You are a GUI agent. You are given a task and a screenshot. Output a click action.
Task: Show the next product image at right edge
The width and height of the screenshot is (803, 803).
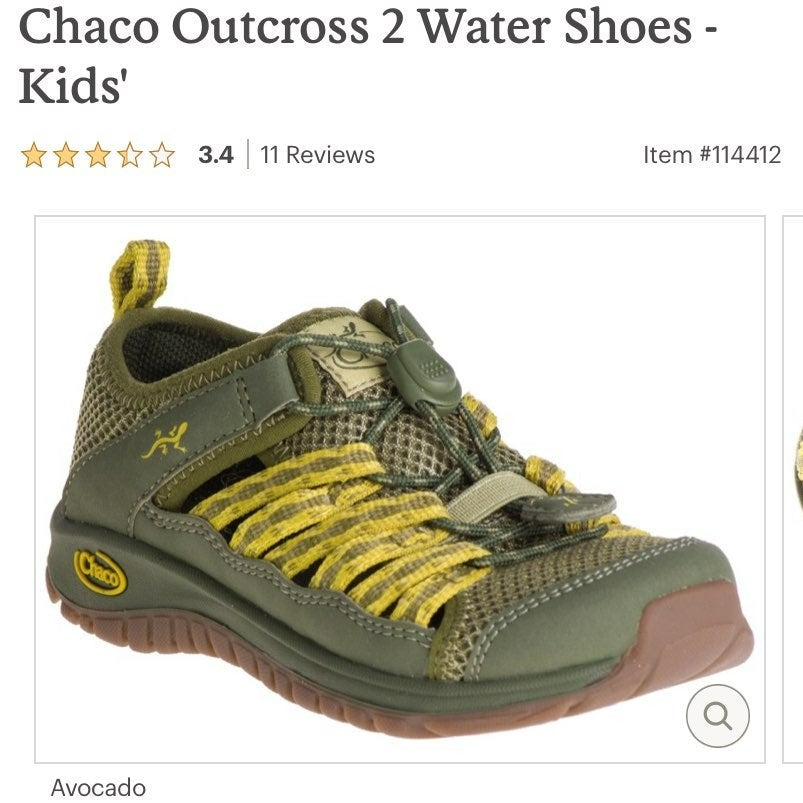pyautogui.click(x=793, y=489)
